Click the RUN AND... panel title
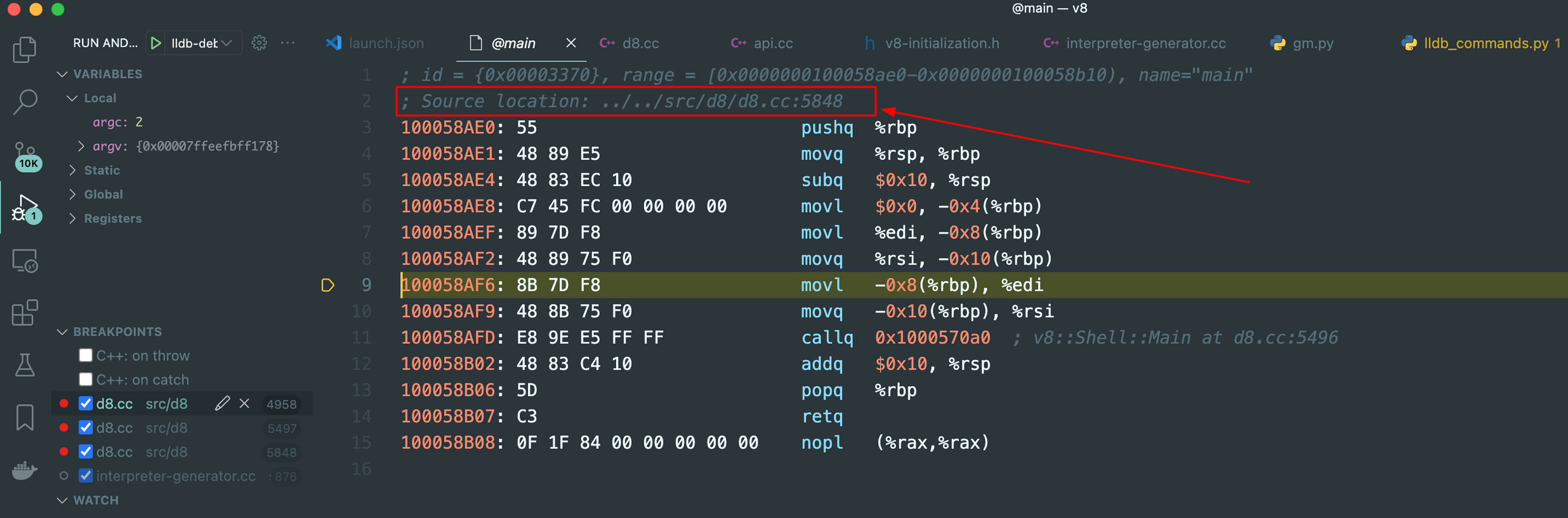This screenshot has width=1568, height=518. 105,43
